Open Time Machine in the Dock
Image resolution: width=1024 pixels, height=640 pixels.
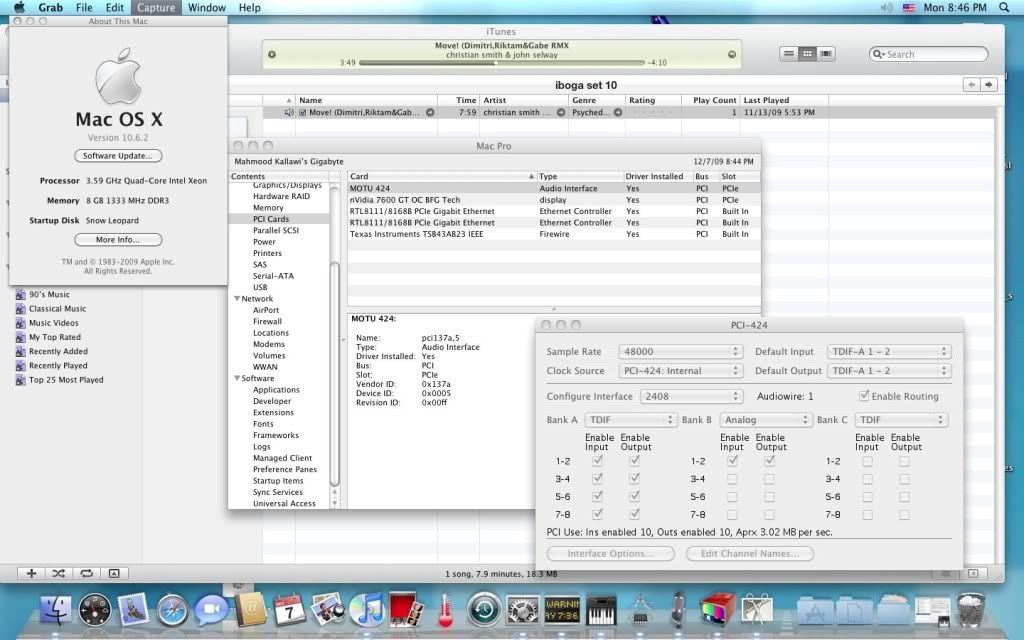484,609
